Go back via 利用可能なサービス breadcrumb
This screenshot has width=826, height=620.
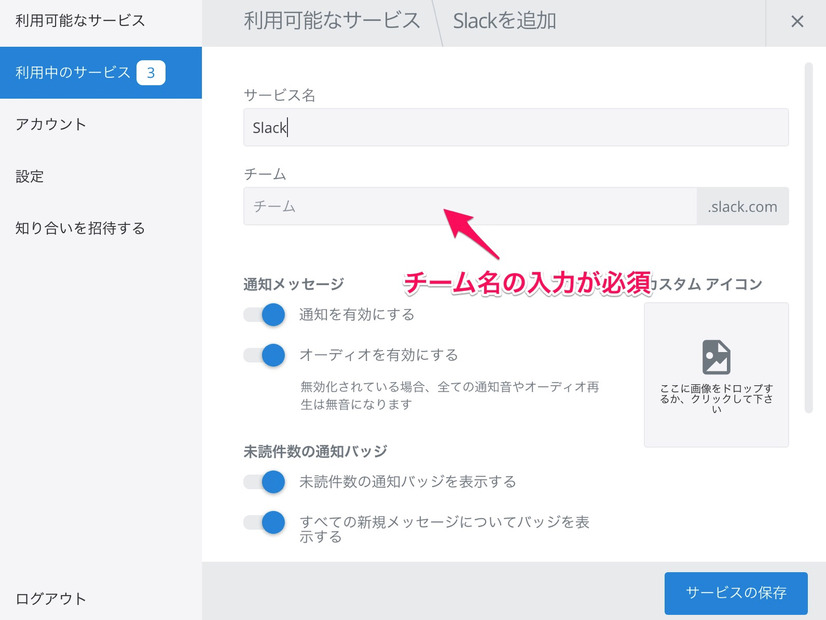coord(332,21)
